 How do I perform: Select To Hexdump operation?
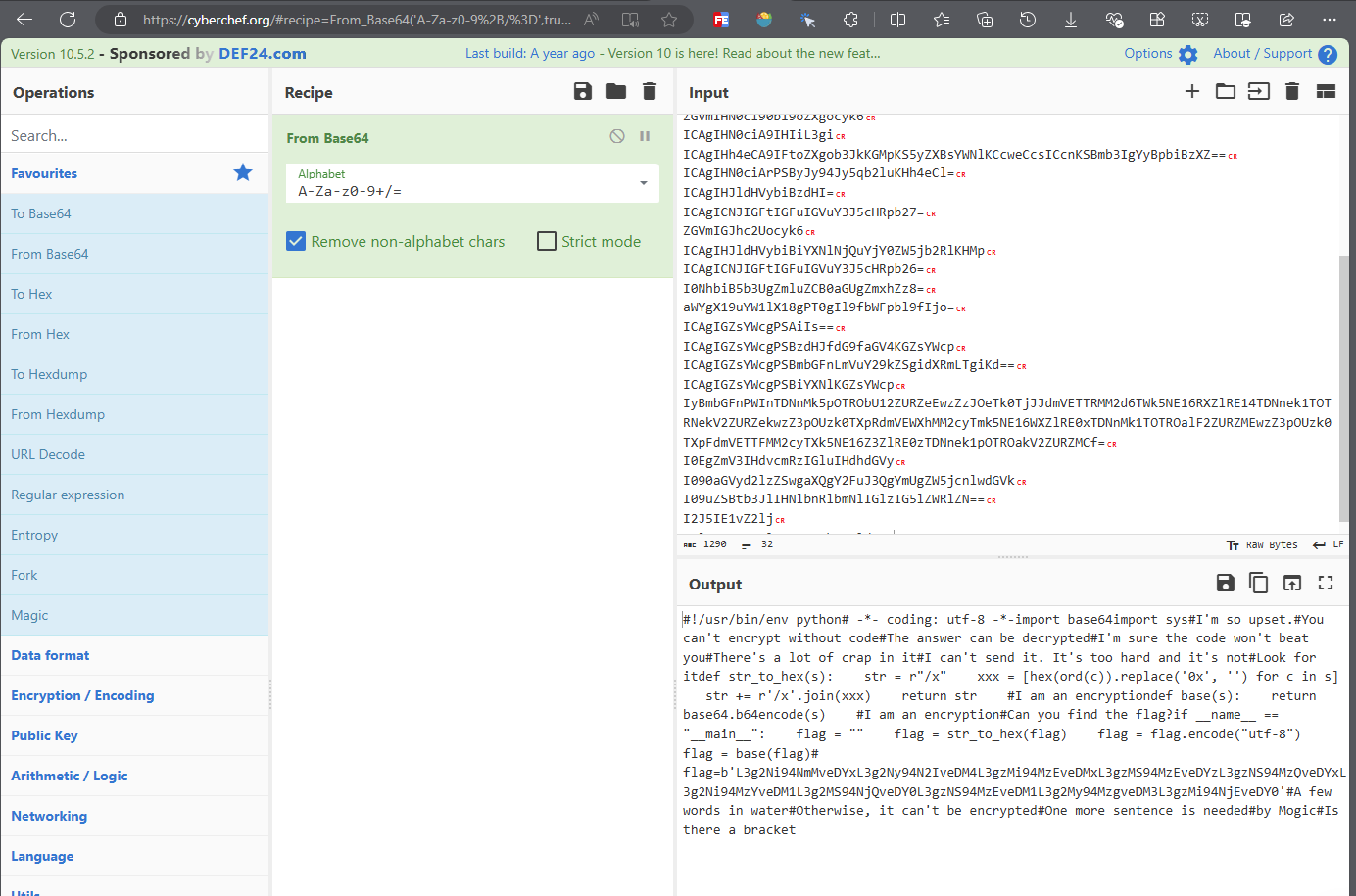click(134, 374)
